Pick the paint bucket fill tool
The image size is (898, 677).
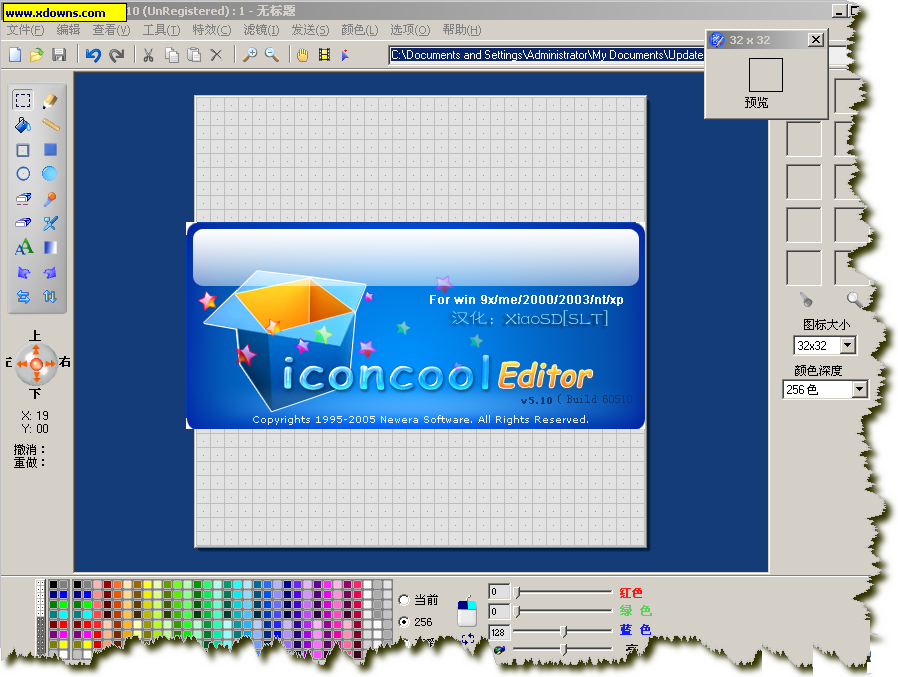[23, 125]
